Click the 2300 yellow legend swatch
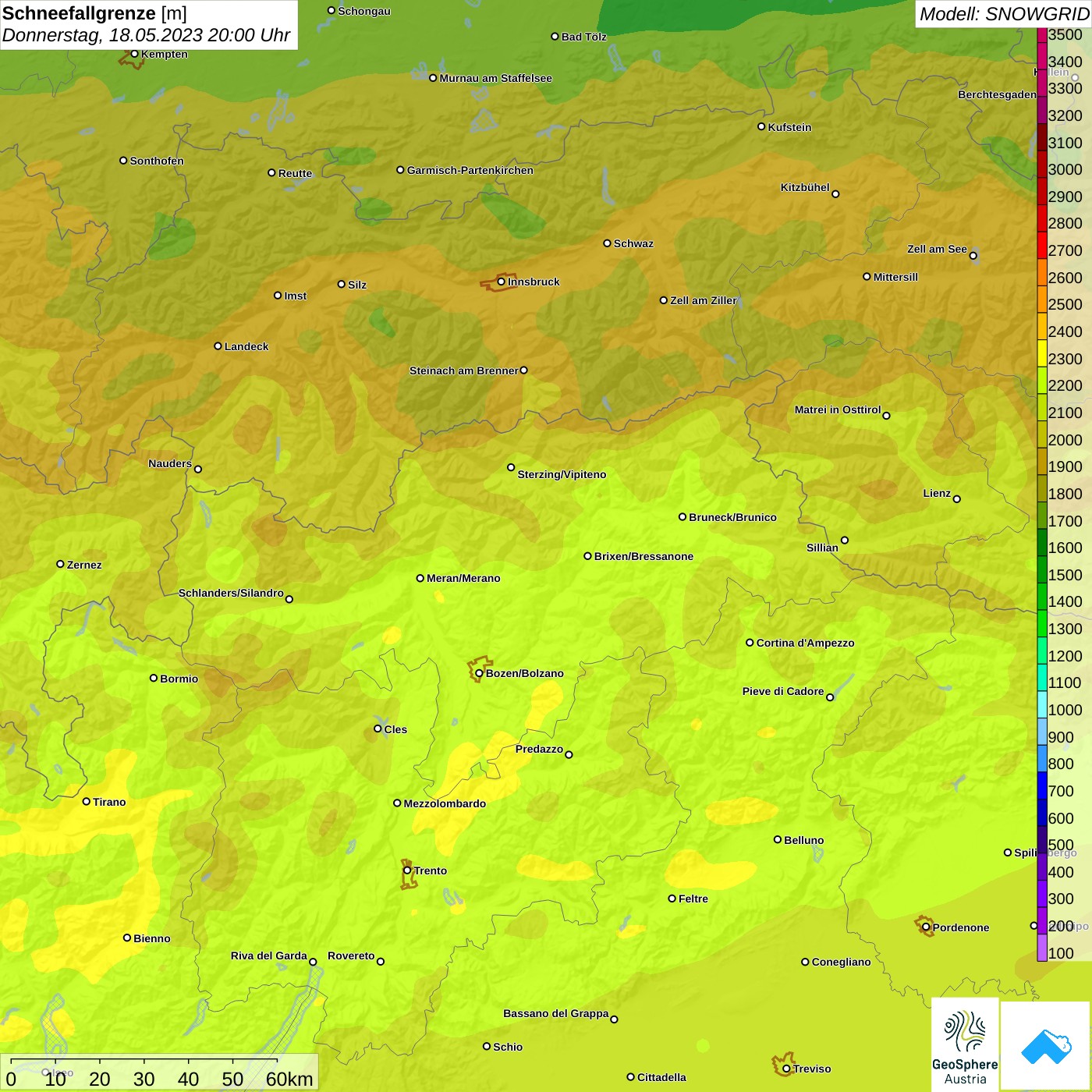Image resolution: width=1092 pixels, height=1092 pixels. (1042, 353)
